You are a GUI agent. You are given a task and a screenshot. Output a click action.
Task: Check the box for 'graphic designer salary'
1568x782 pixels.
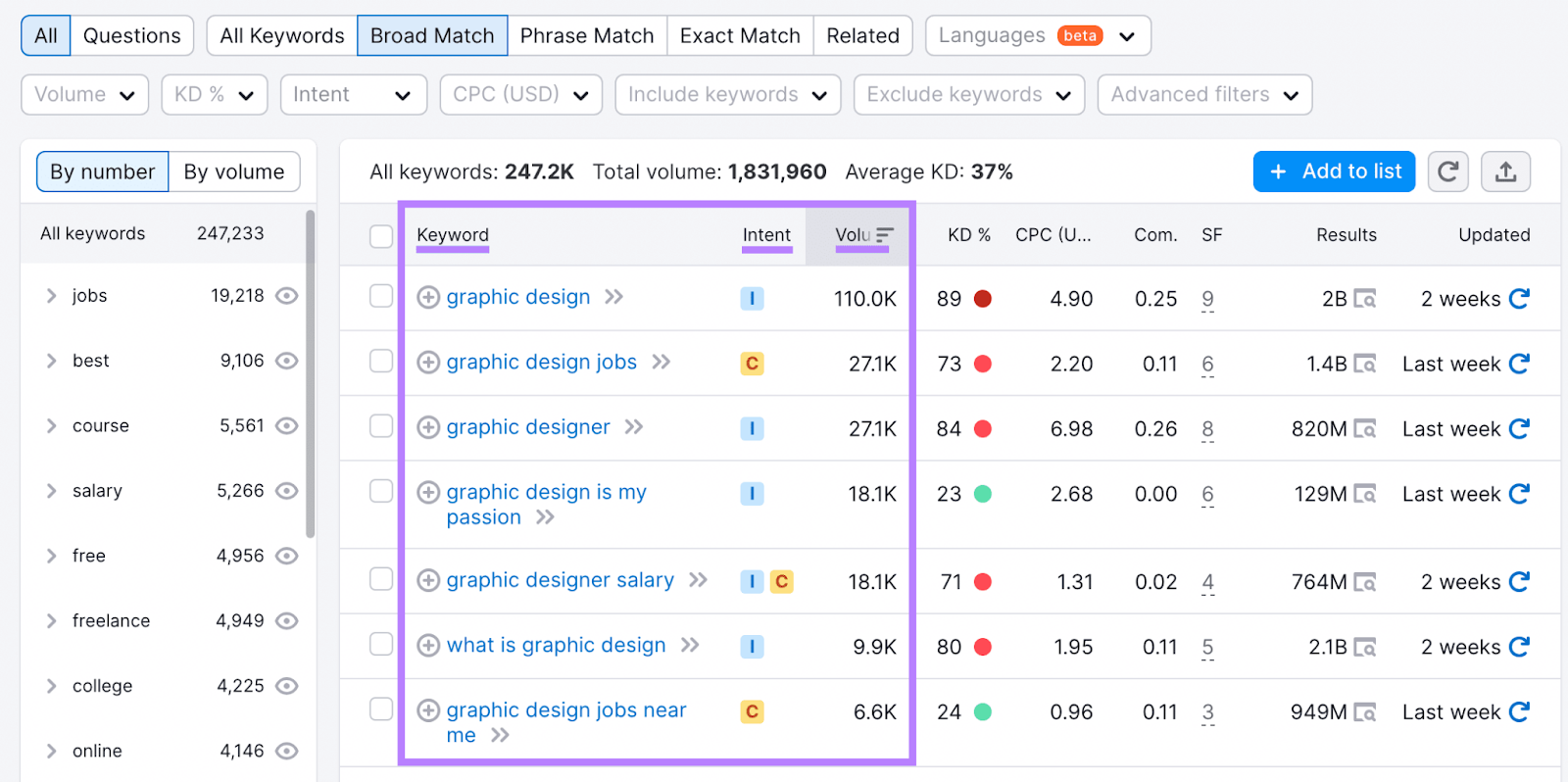pyautogui.click(x=381, y=579)
